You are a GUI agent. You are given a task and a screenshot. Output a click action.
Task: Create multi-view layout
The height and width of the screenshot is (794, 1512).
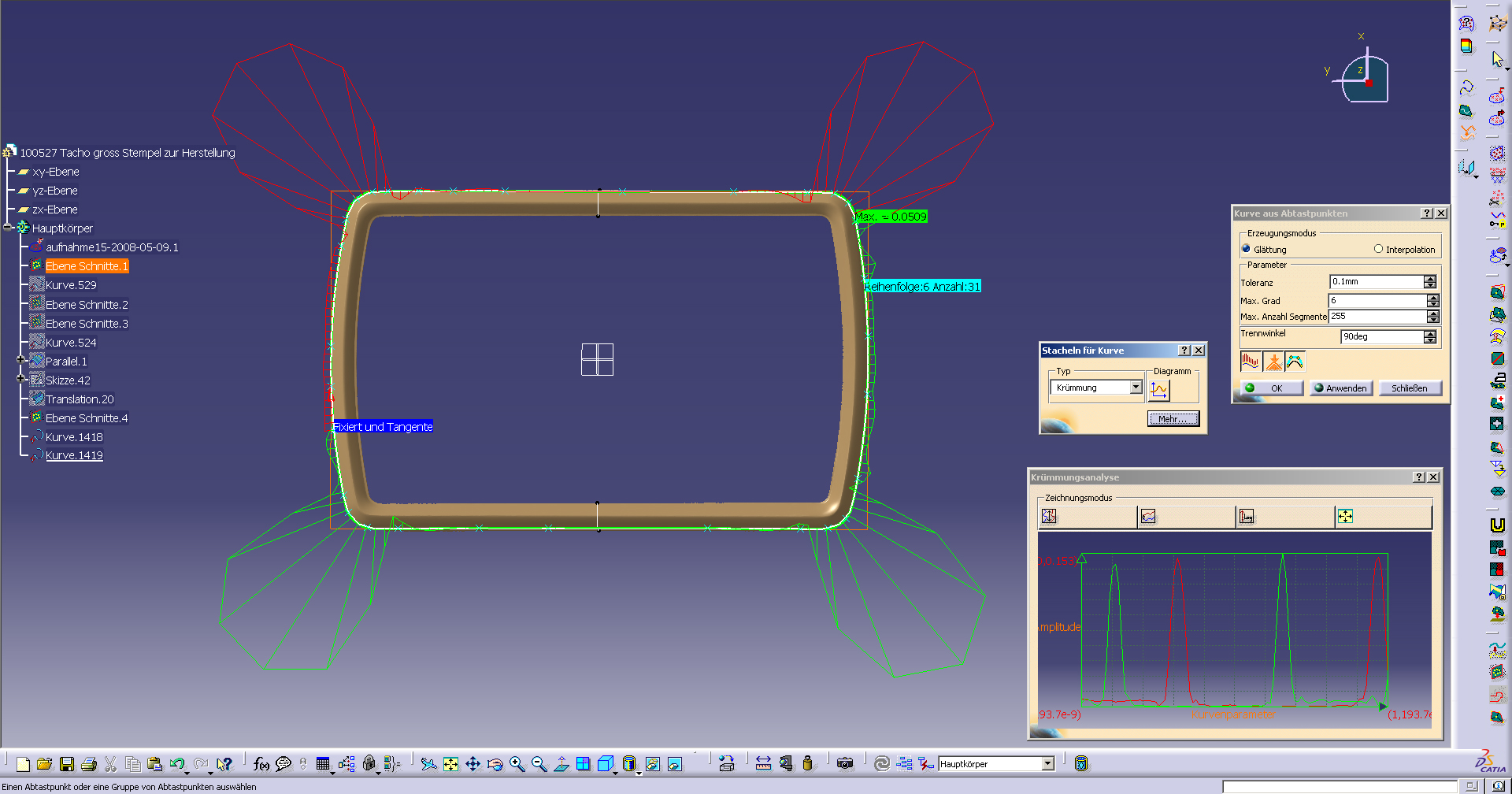584,764
